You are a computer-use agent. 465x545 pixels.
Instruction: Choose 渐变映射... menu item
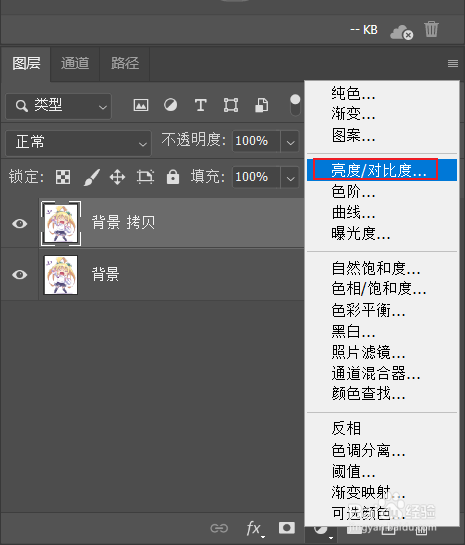click(x=382, y=492)
